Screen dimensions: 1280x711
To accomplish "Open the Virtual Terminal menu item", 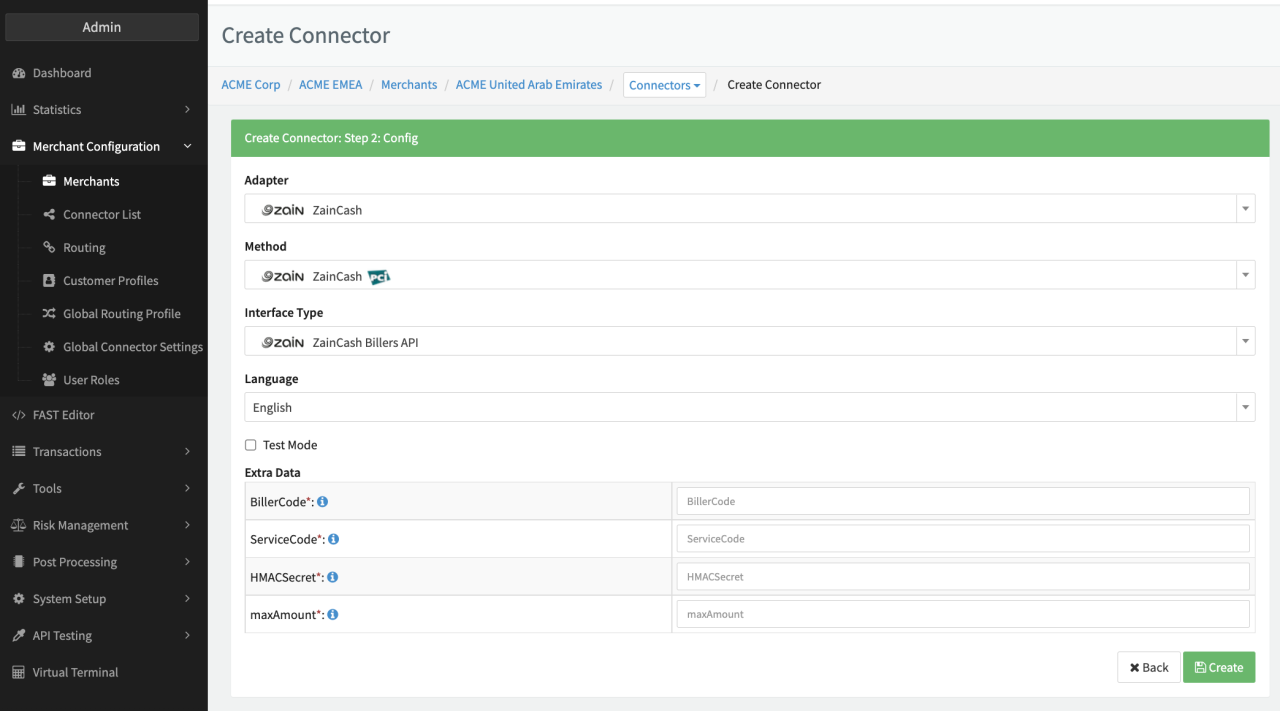I will [x=75, y=672].
